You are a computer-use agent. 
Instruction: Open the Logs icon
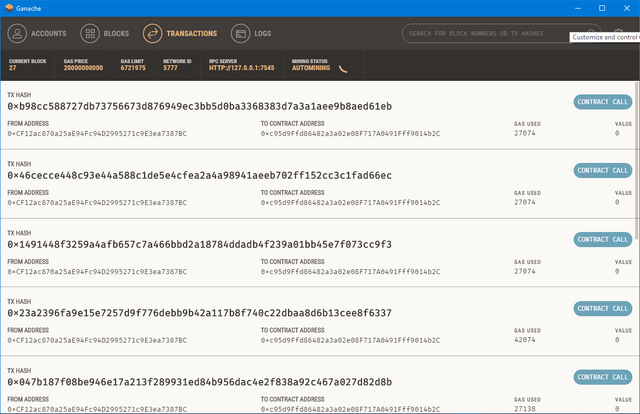240,33
